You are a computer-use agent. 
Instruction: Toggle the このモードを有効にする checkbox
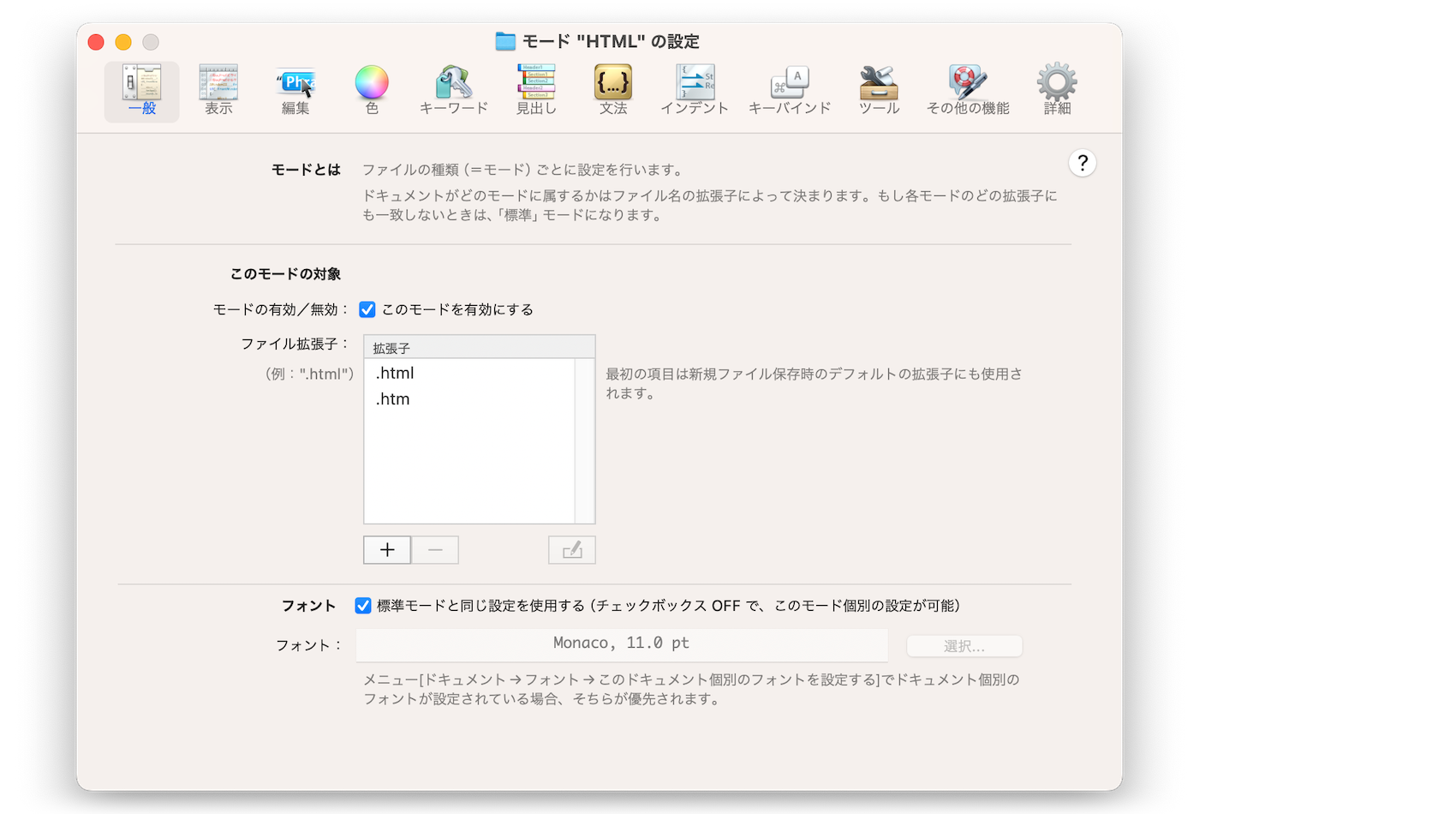click(367, 309)
